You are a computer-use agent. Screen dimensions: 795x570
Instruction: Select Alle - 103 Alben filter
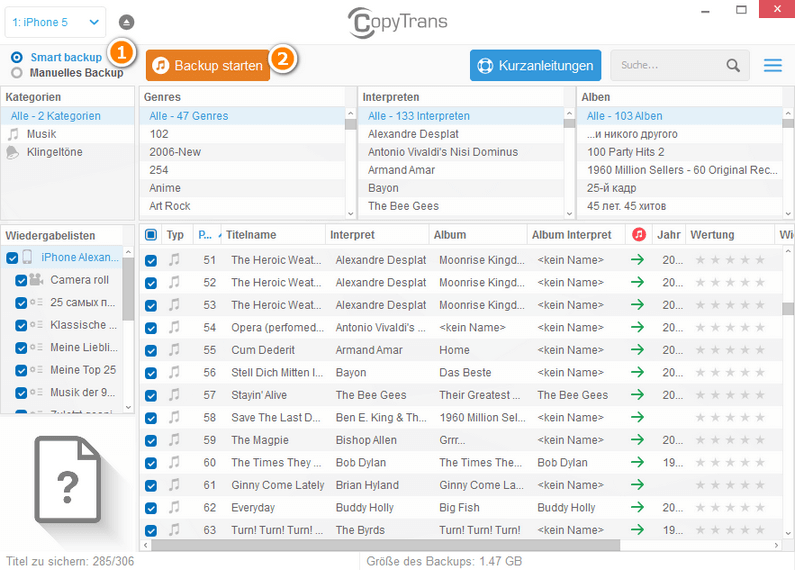click(x=680, y=116)
